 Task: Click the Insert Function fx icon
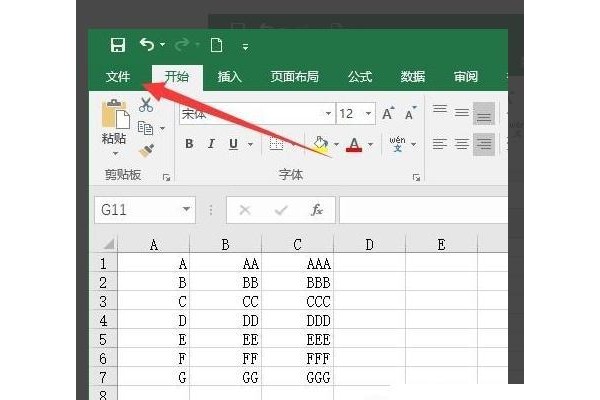(317, 210)
